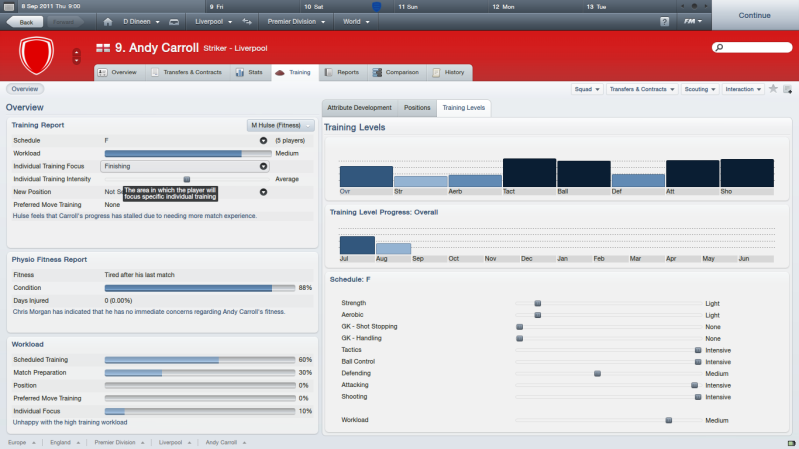Click the Shooting schedule slider handle

click(698, 397)
